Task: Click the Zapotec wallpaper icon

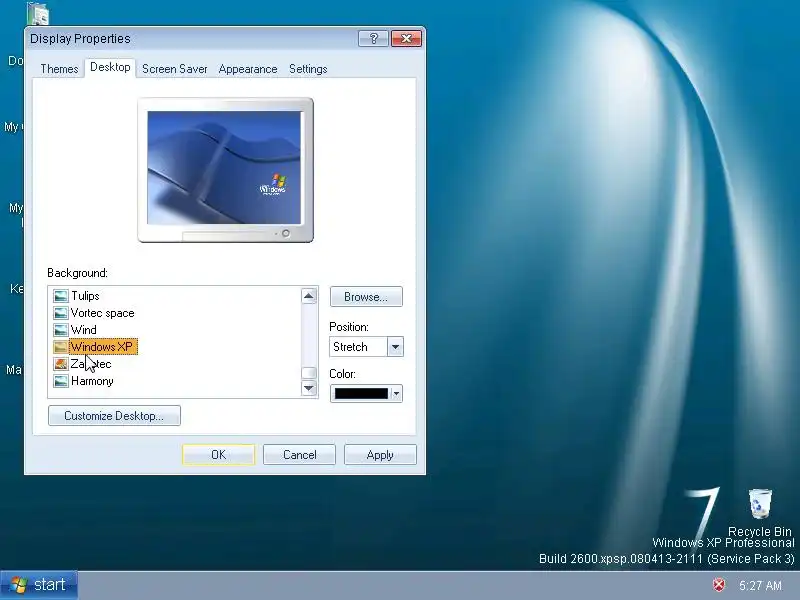Action: pyautogui.click(x=61, y=364)
